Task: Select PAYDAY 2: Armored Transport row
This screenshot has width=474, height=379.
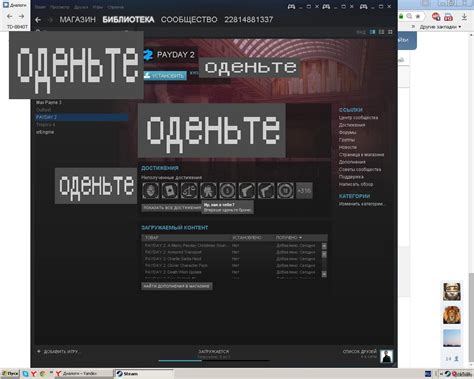Action: (x=231, y=252)
